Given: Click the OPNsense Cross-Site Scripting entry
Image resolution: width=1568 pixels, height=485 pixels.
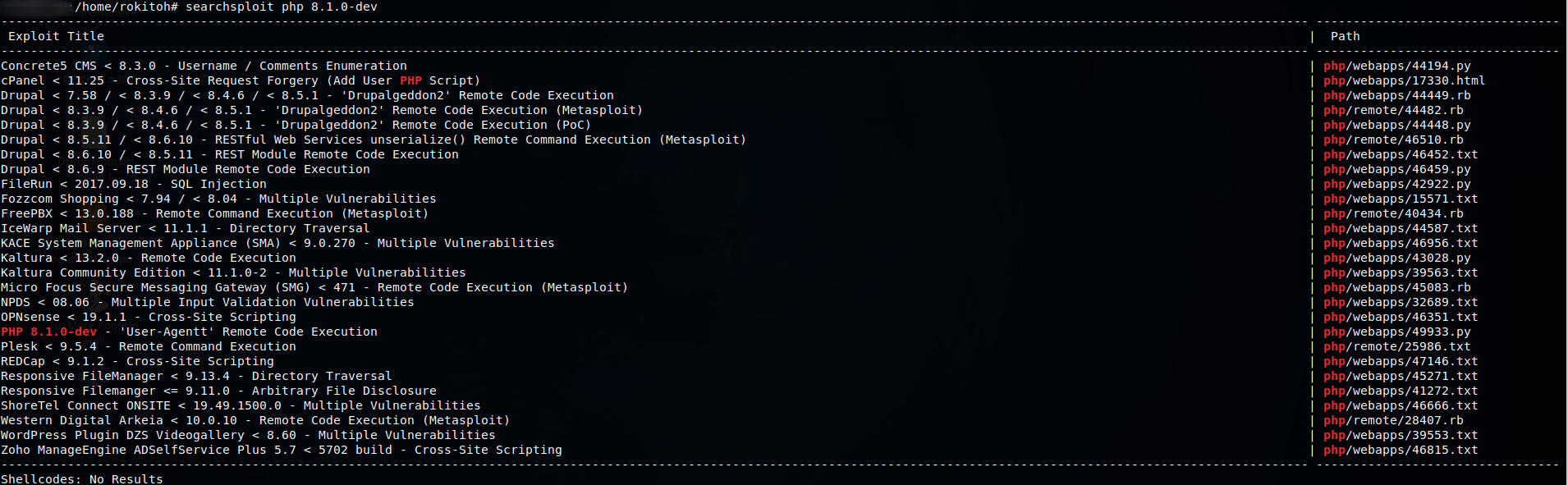Looking at the screenshot, I should click(x=148, y=317).
